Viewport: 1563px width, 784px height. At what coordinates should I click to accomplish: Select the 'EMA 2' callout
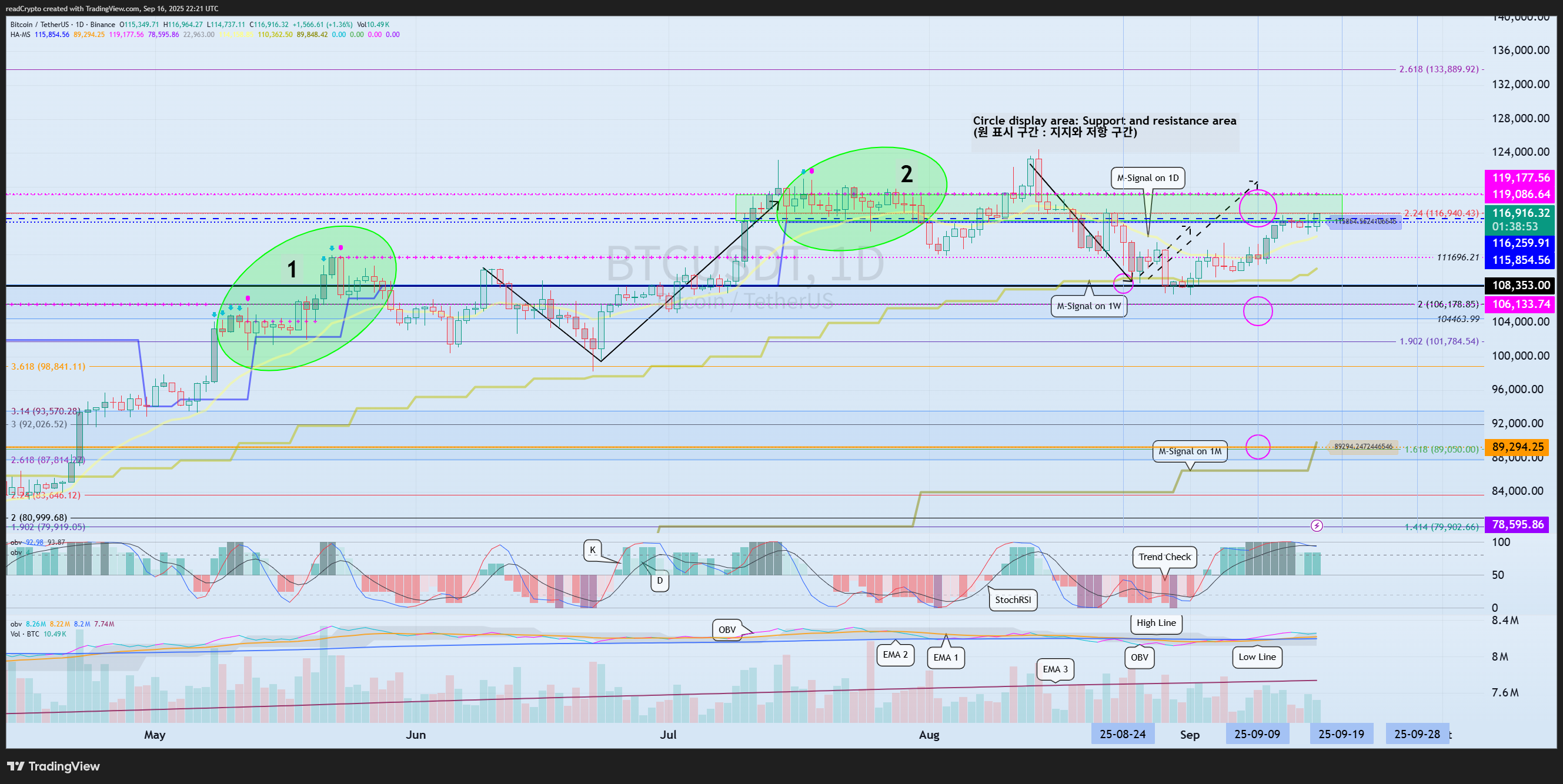click(896, 654)
